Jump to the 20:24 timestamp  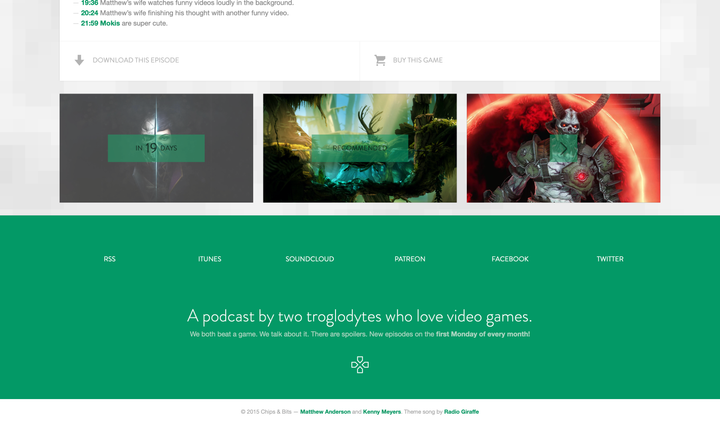click(90, 13)
